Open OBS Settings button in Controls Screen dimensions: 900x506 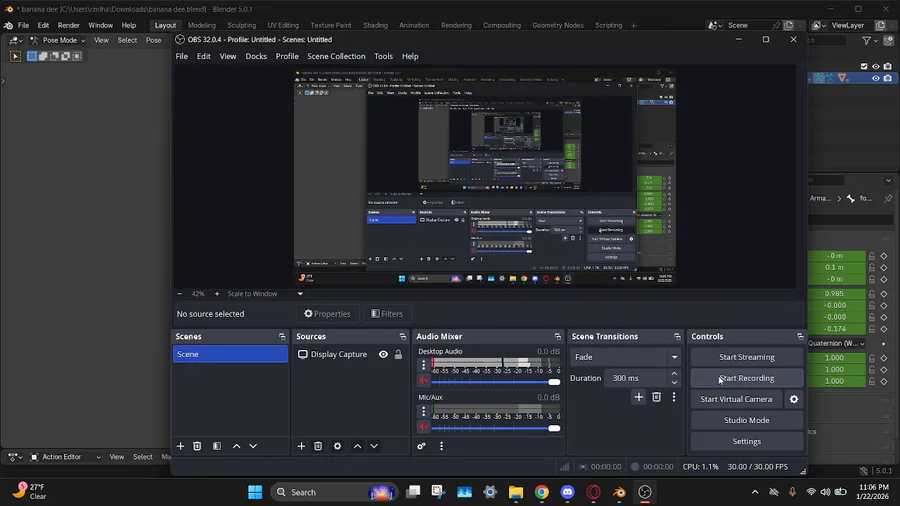coord(747,442)
